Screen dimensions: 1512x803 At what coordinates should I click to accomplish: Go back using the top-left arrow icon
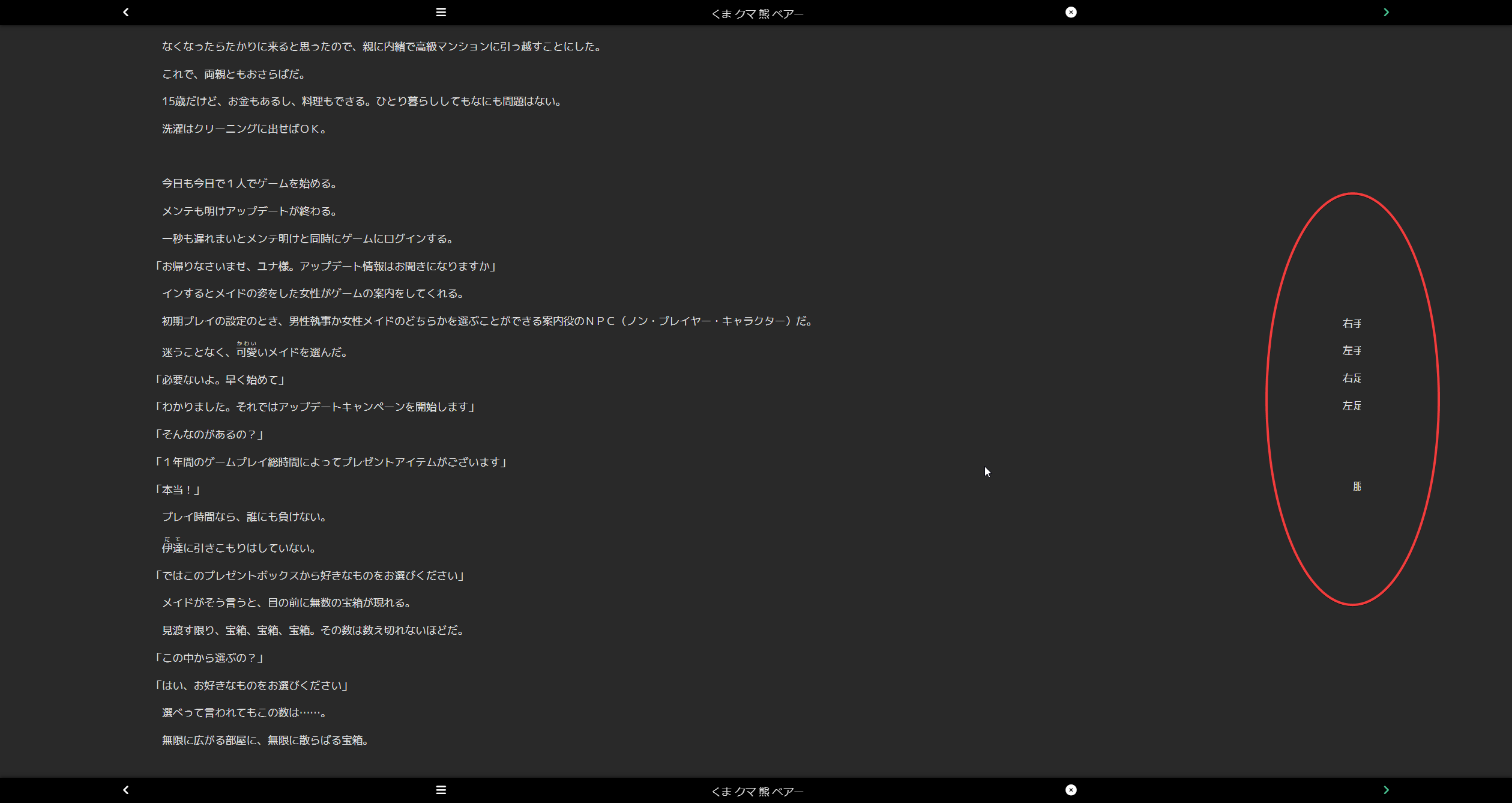pos(125,12)
